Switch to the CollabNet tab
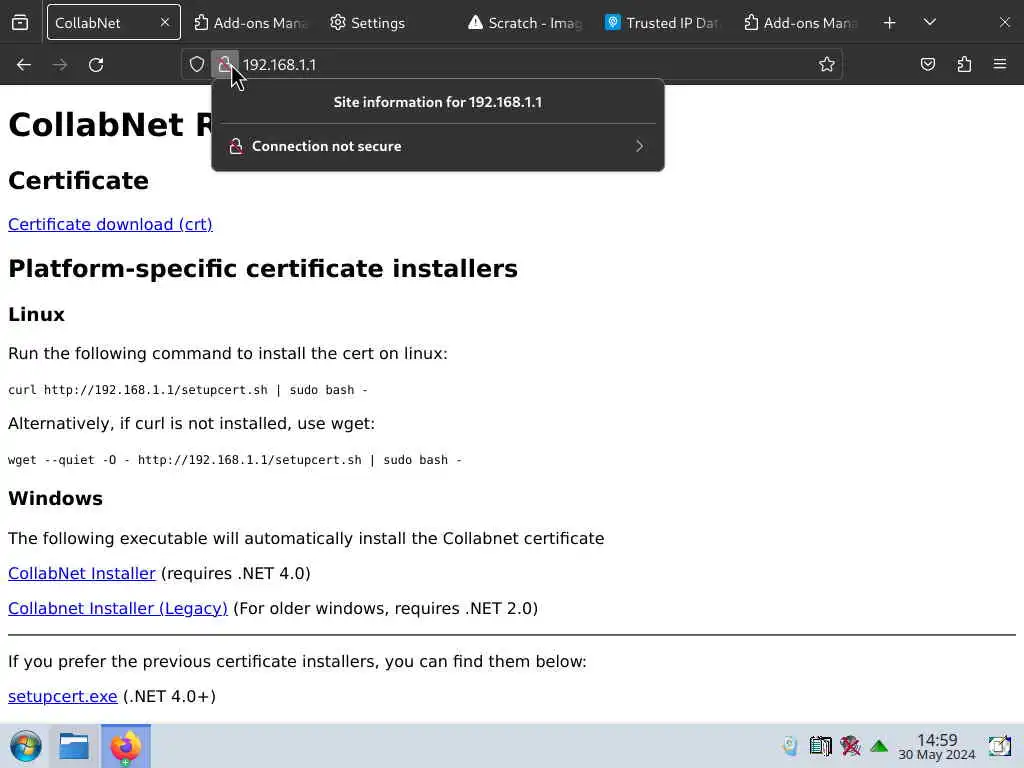The image size is (1024, 768). [114, 22]
